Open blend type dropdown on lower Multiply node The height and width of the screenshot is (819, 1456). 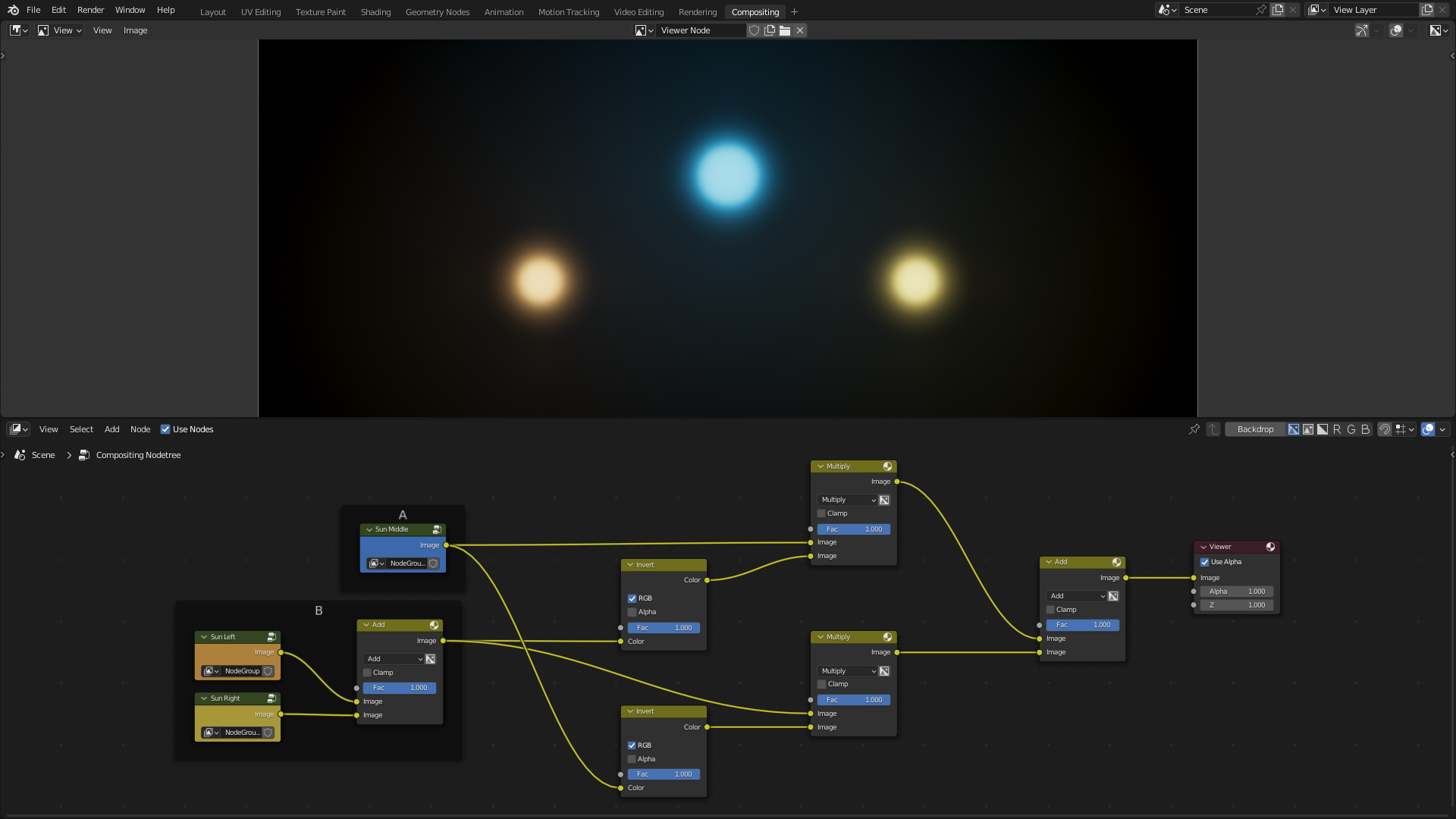(848, 671)
